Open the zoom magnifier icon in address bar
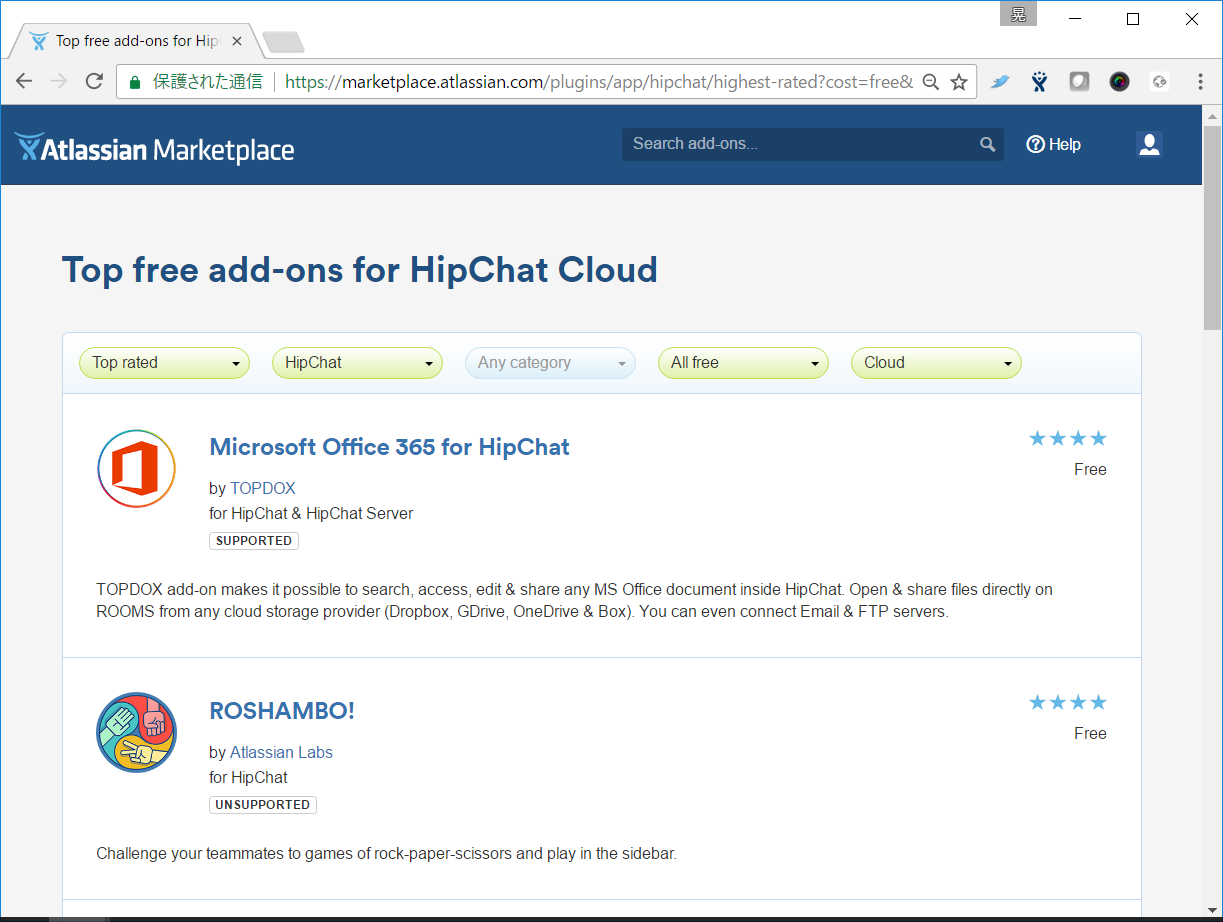The width and height of the screenshot is (1223, 922). (930, 82)
